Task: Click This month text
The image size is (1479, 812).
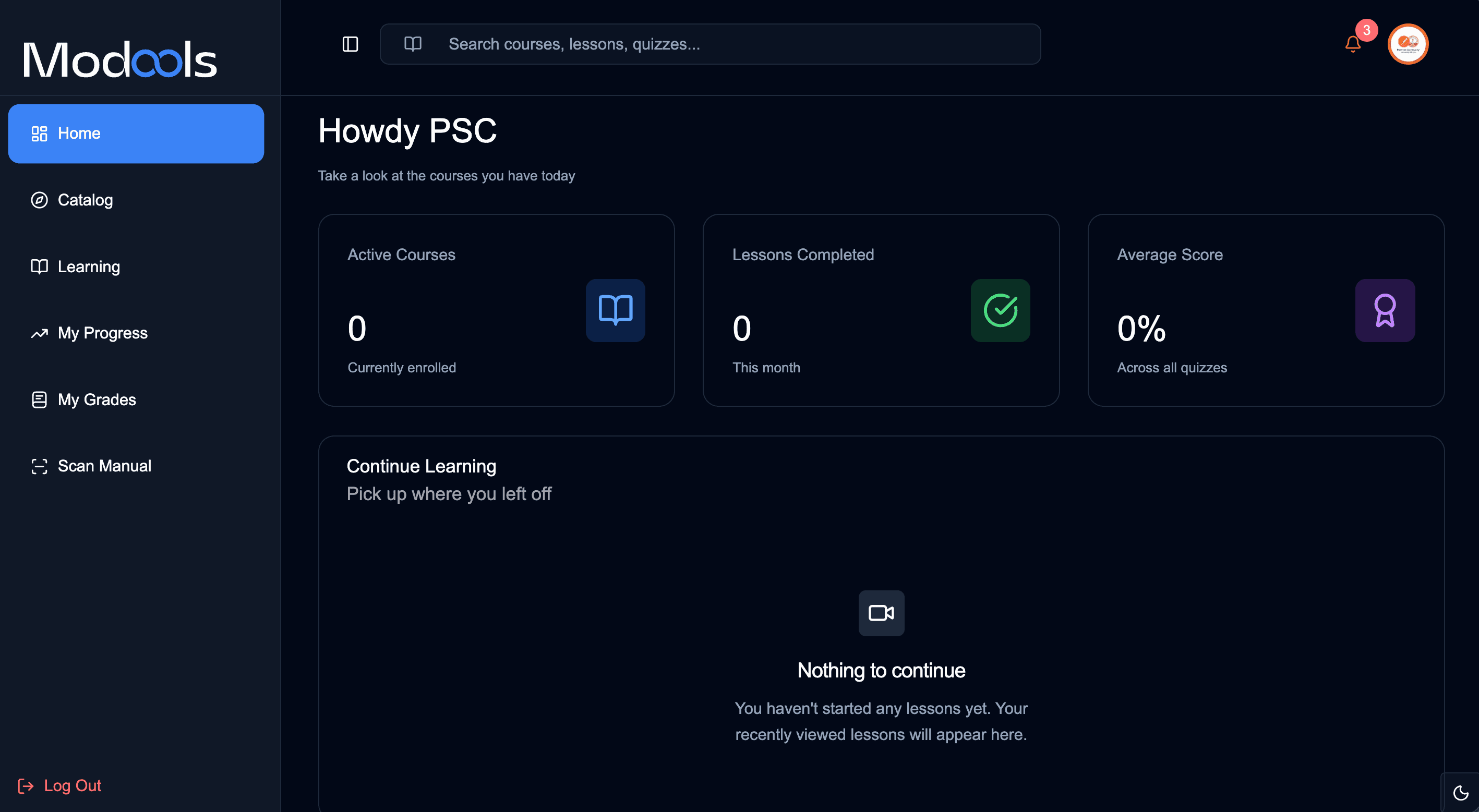Action: pos(766,368)
